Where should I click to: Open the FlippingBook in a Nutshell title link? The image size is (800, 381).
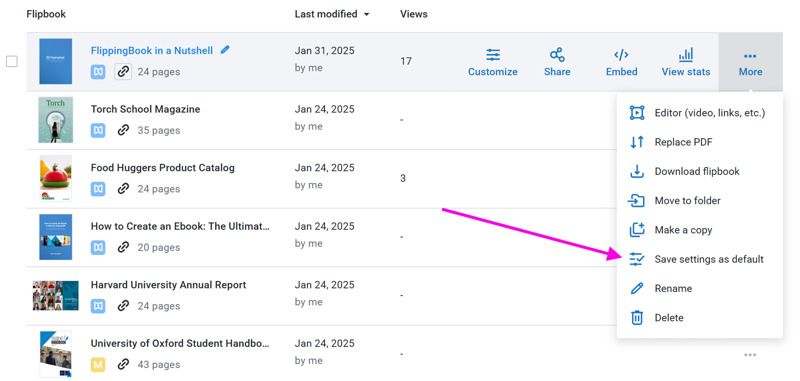point(152,50)
